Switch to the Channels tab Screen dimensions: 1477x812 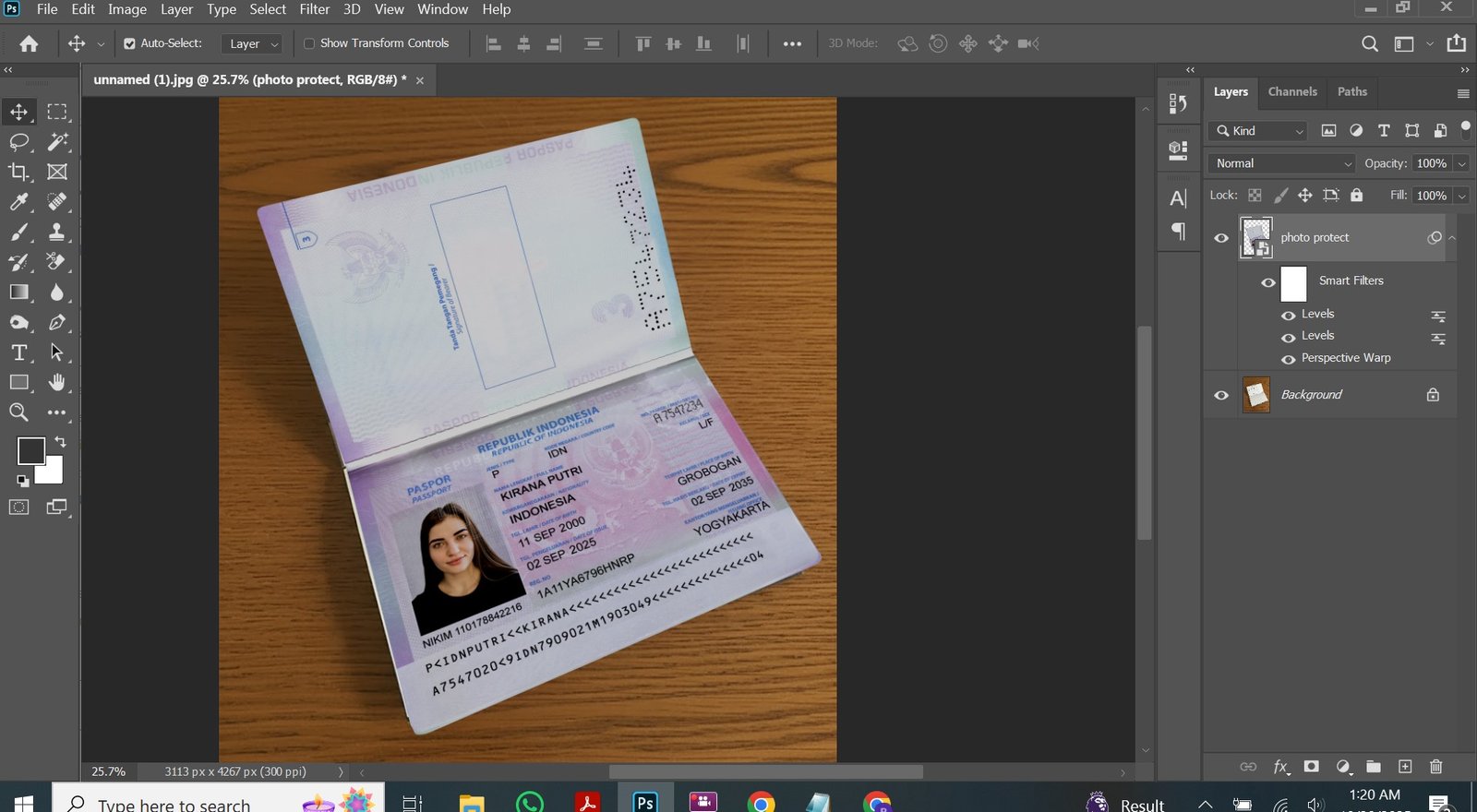pos(1291,91)
